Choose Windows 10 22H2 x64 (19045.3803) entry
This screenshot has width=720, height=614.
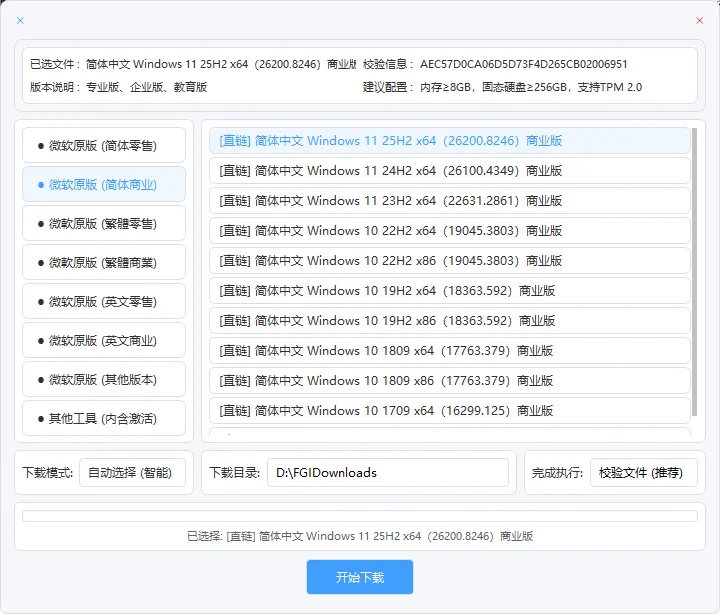[x=450, y=231]
